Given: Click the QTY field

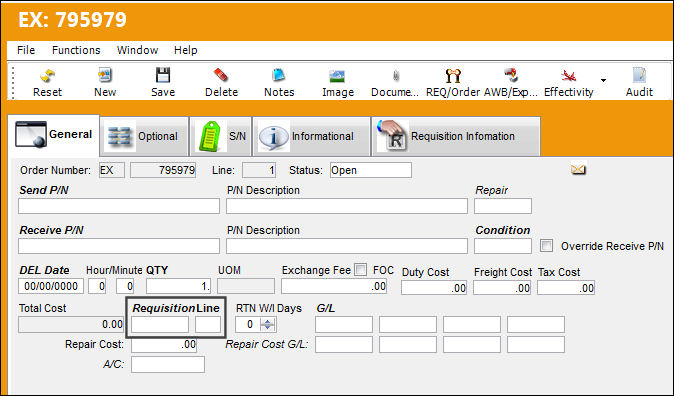Looking at the screenshot, I should click(178, 286).
